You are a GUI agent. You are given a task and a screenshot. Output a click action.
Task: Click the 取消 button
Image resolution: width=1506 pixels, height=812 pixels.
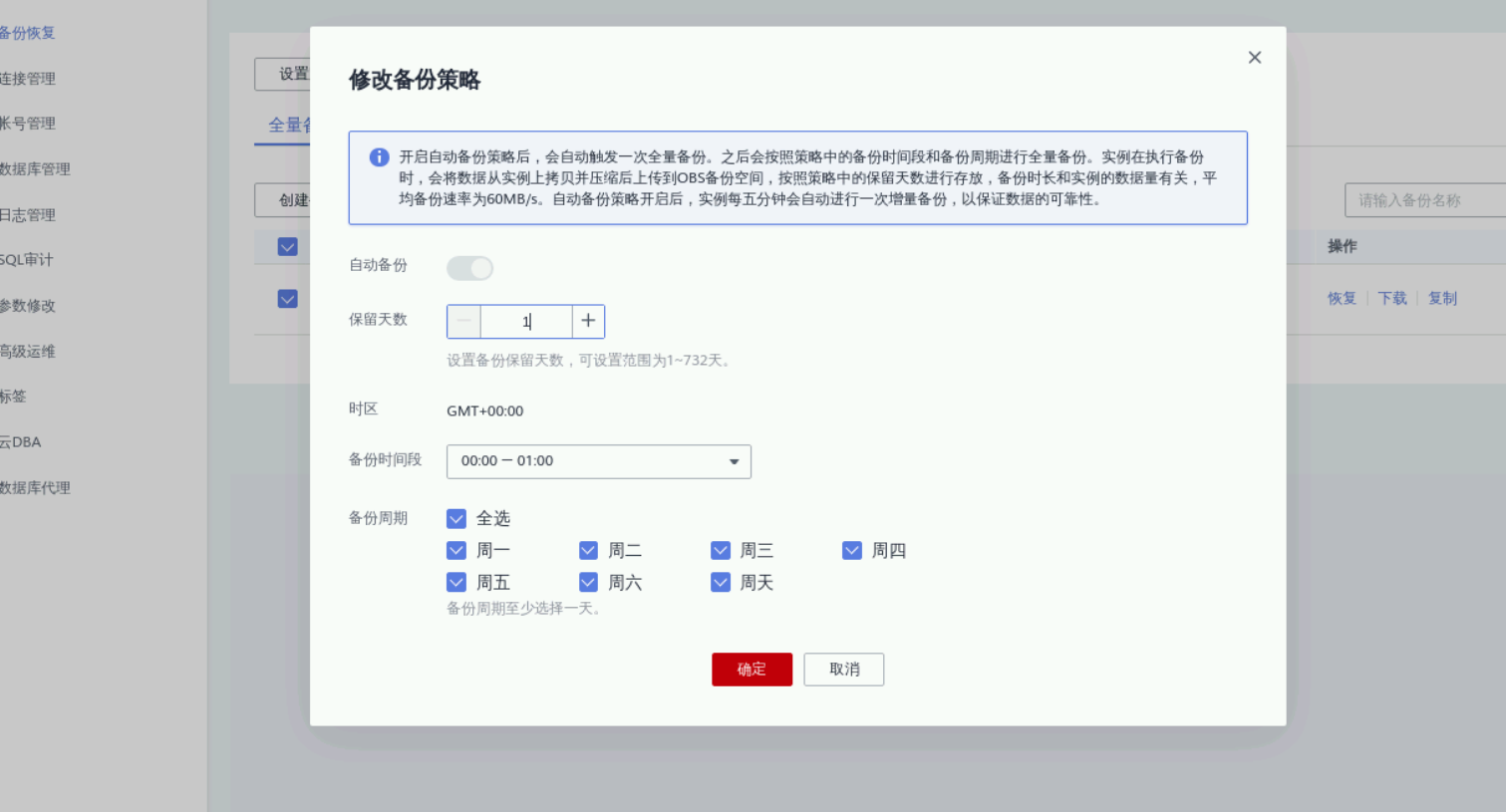pyautogui.click(x=844, y=670)
